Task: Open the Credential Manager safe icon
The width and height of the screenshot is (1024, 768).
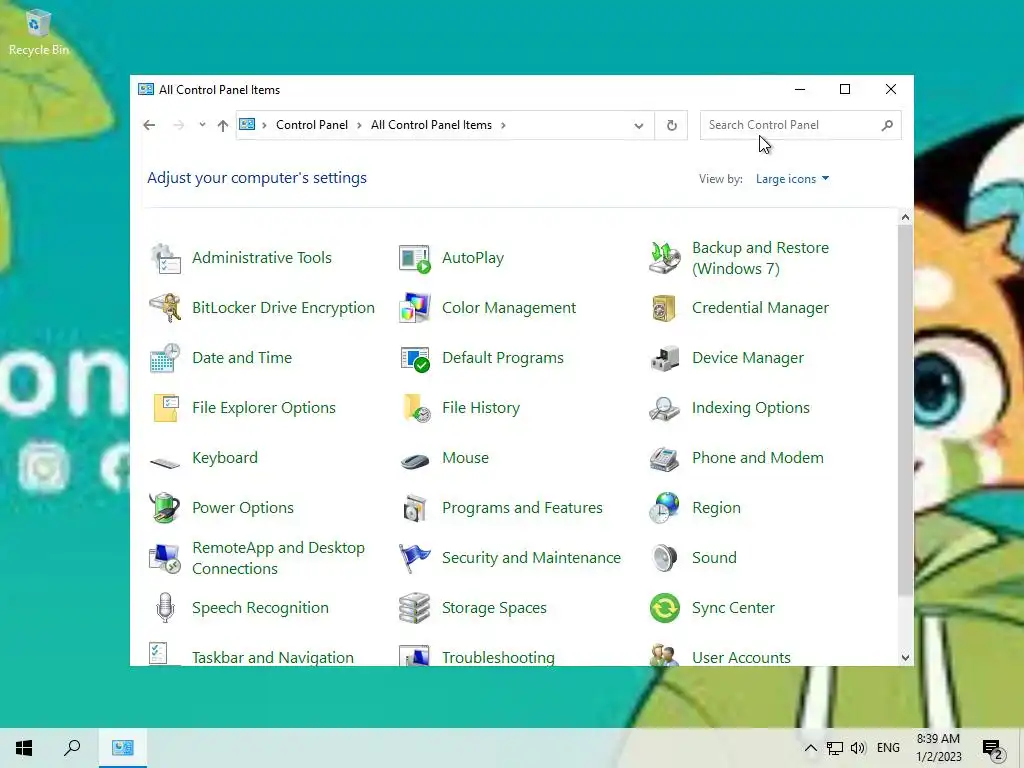Action: [664, 308]
